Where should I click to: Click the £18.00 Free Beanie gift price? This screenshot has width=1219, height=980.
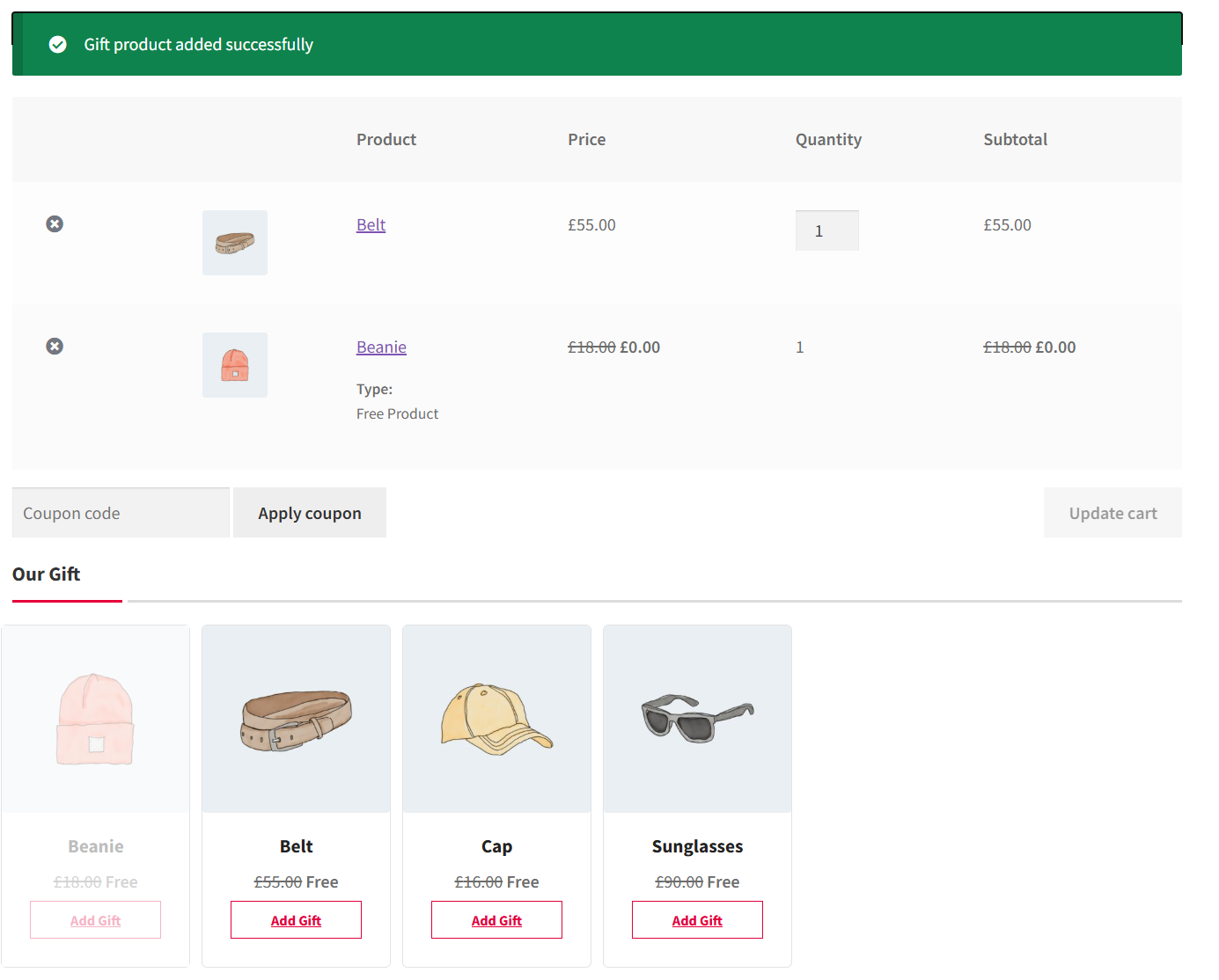95,882
